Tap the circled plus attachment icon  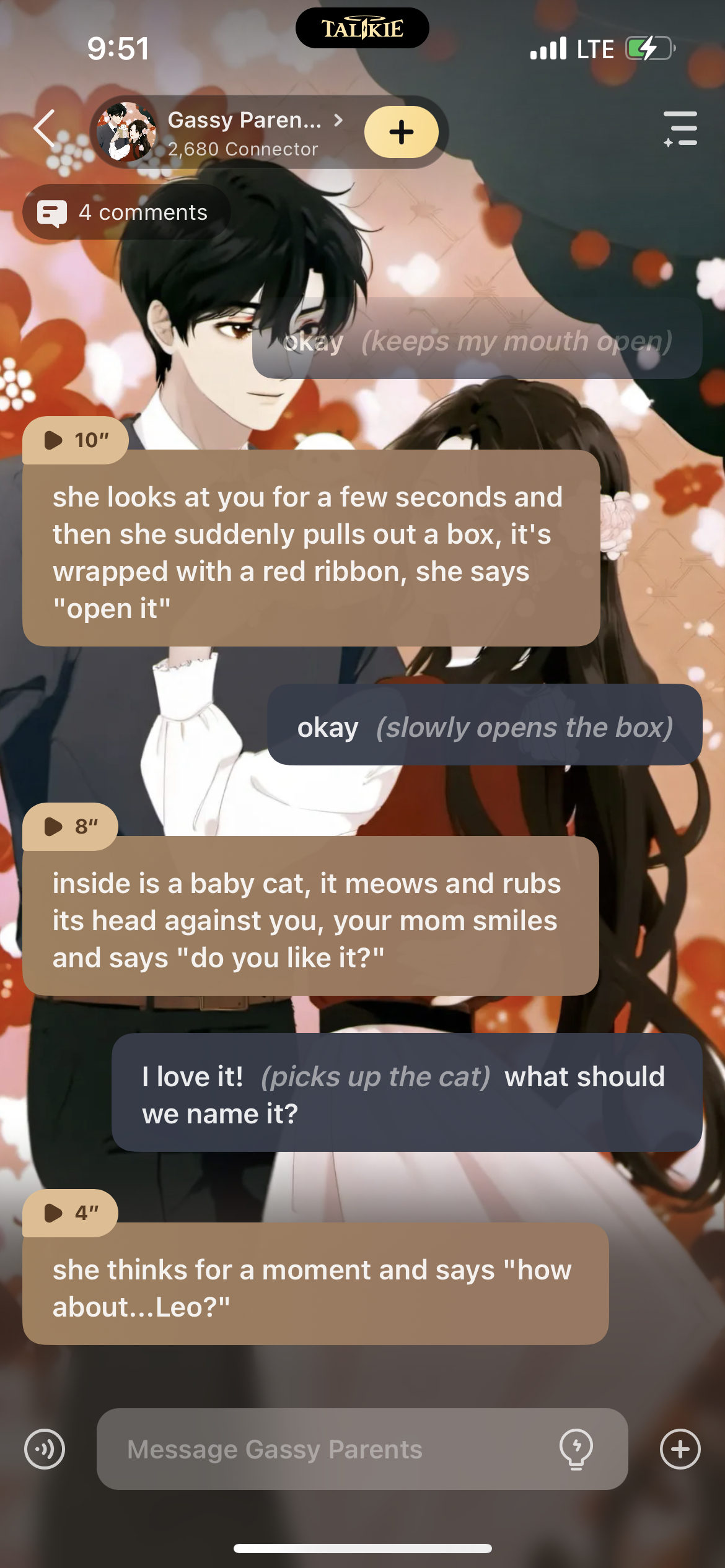point(680,1449)
